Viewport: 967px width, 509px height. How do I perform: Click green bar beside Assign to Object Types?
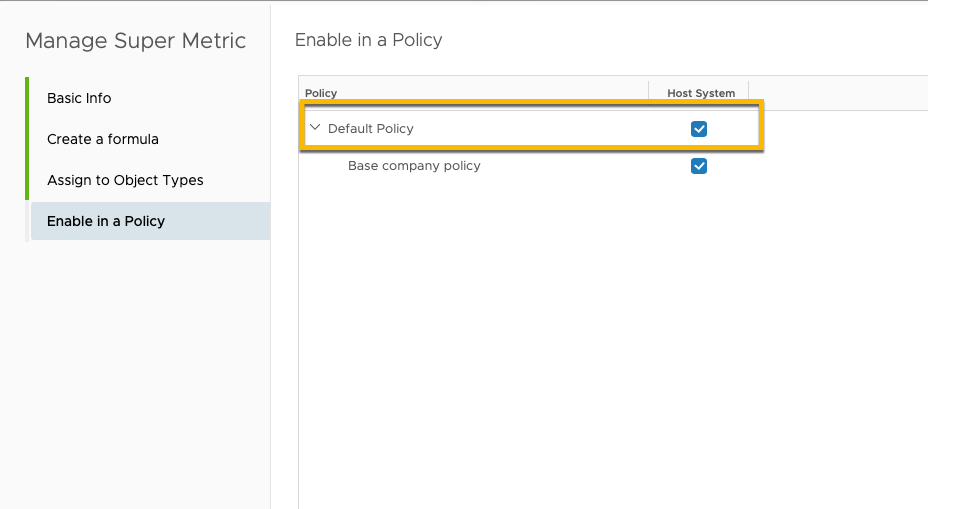pos(27,180)
